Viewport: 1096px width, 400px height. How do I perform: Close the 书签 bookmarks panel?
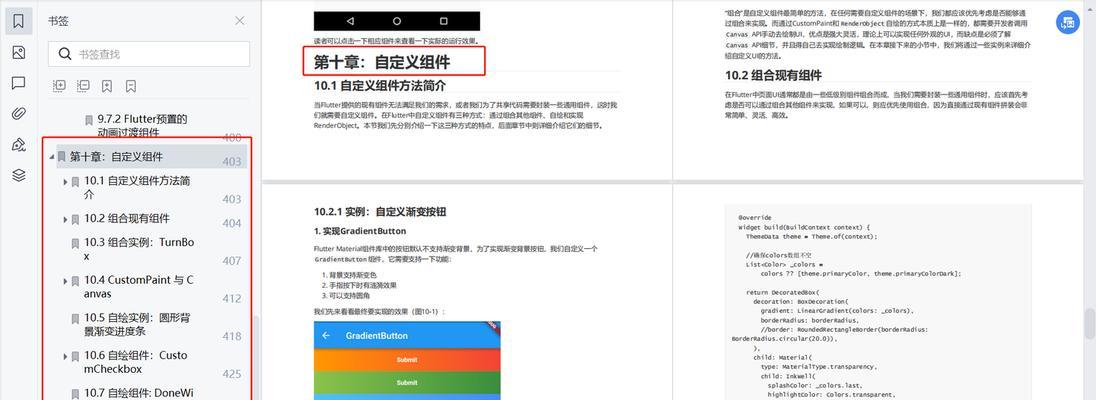pos(240,21)
